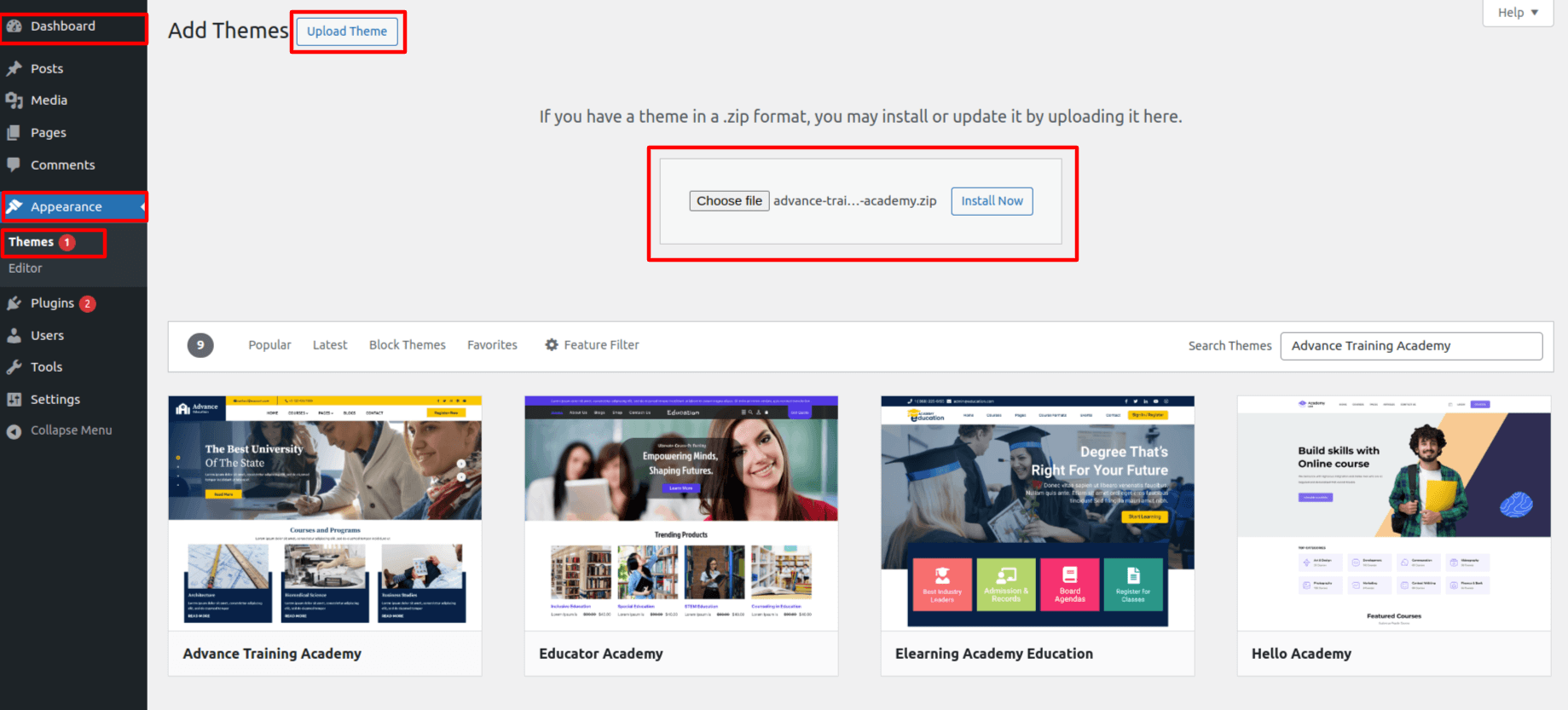
Task: Click the Settings sliders icon
Action: 14,400
